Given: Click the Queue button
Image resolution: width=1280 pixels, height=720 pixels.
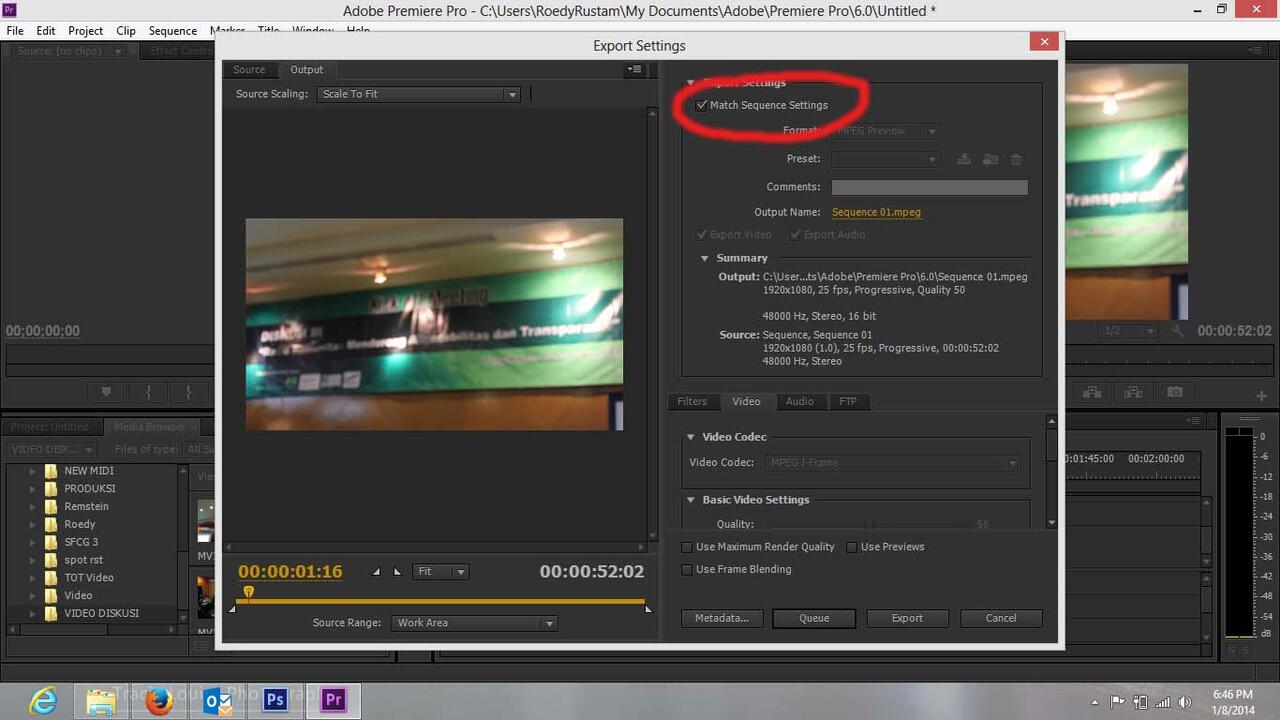Looking at the screenshot, I should (814, 618).
